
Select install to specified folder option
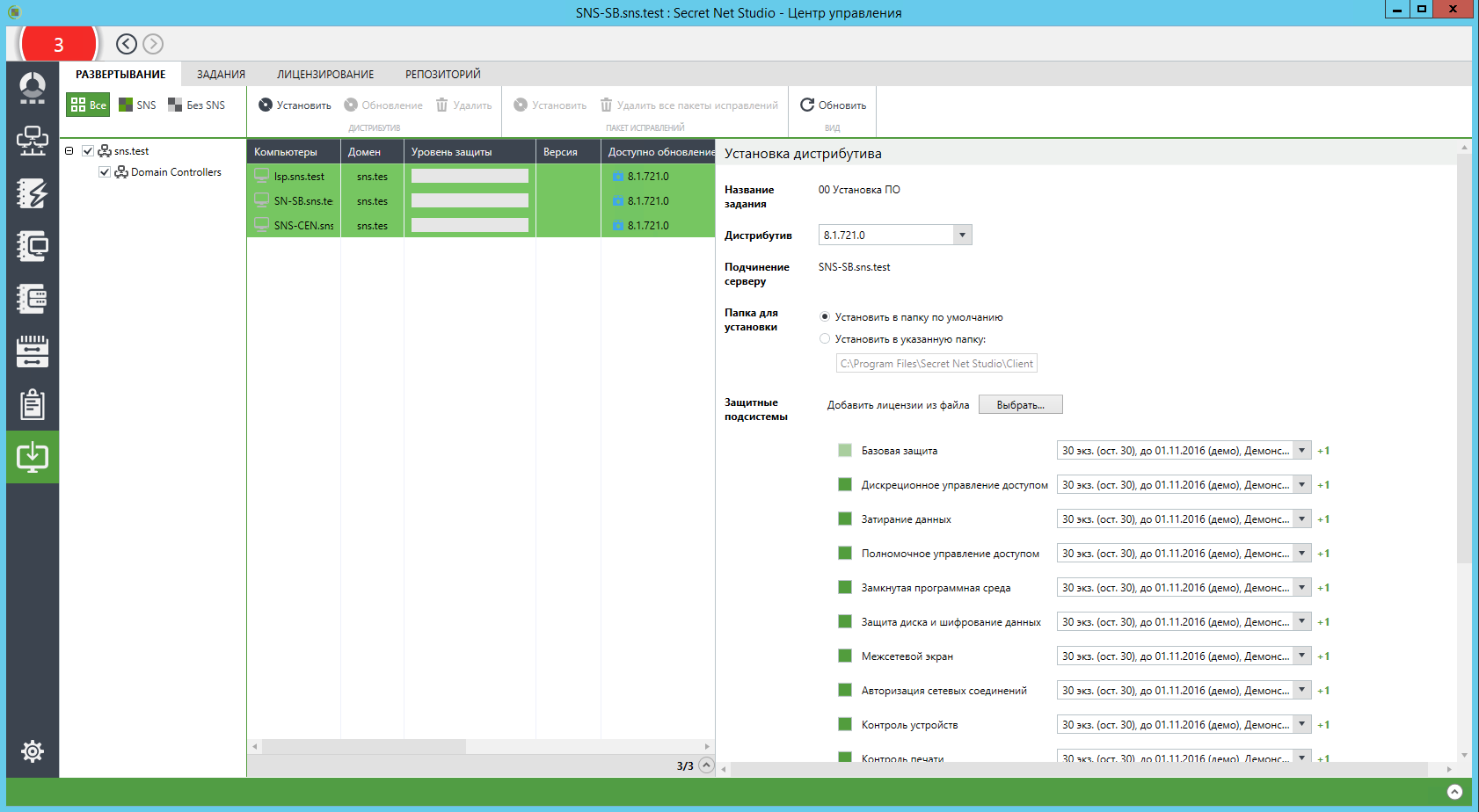pyautogui.click(x=825, y=339)
